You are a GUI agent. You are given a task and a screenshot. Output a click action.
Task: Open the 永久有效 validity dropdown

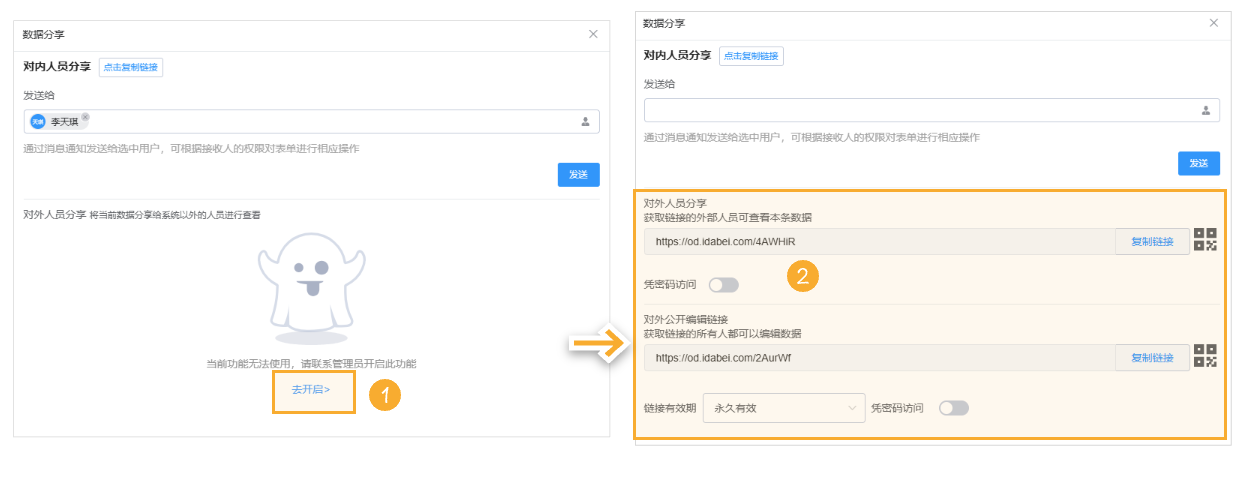click(x=784, y=408)
